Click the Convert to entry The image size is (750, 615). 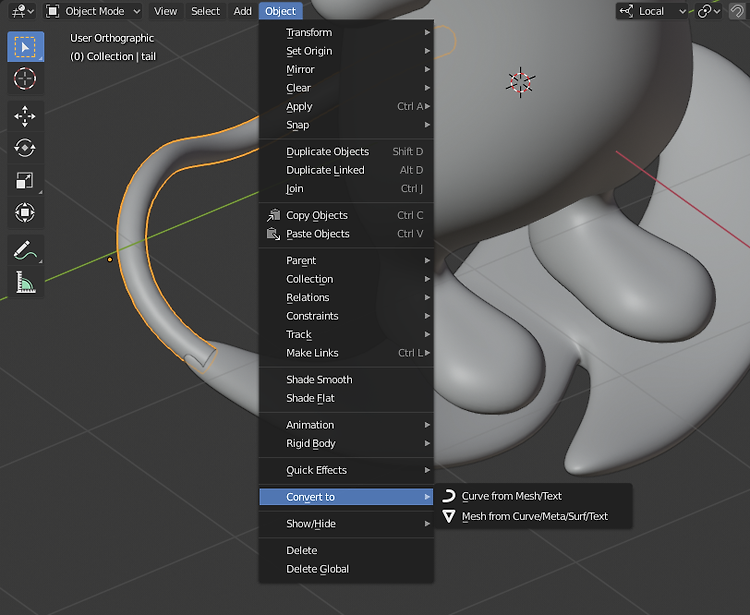(x=346, y=497)
